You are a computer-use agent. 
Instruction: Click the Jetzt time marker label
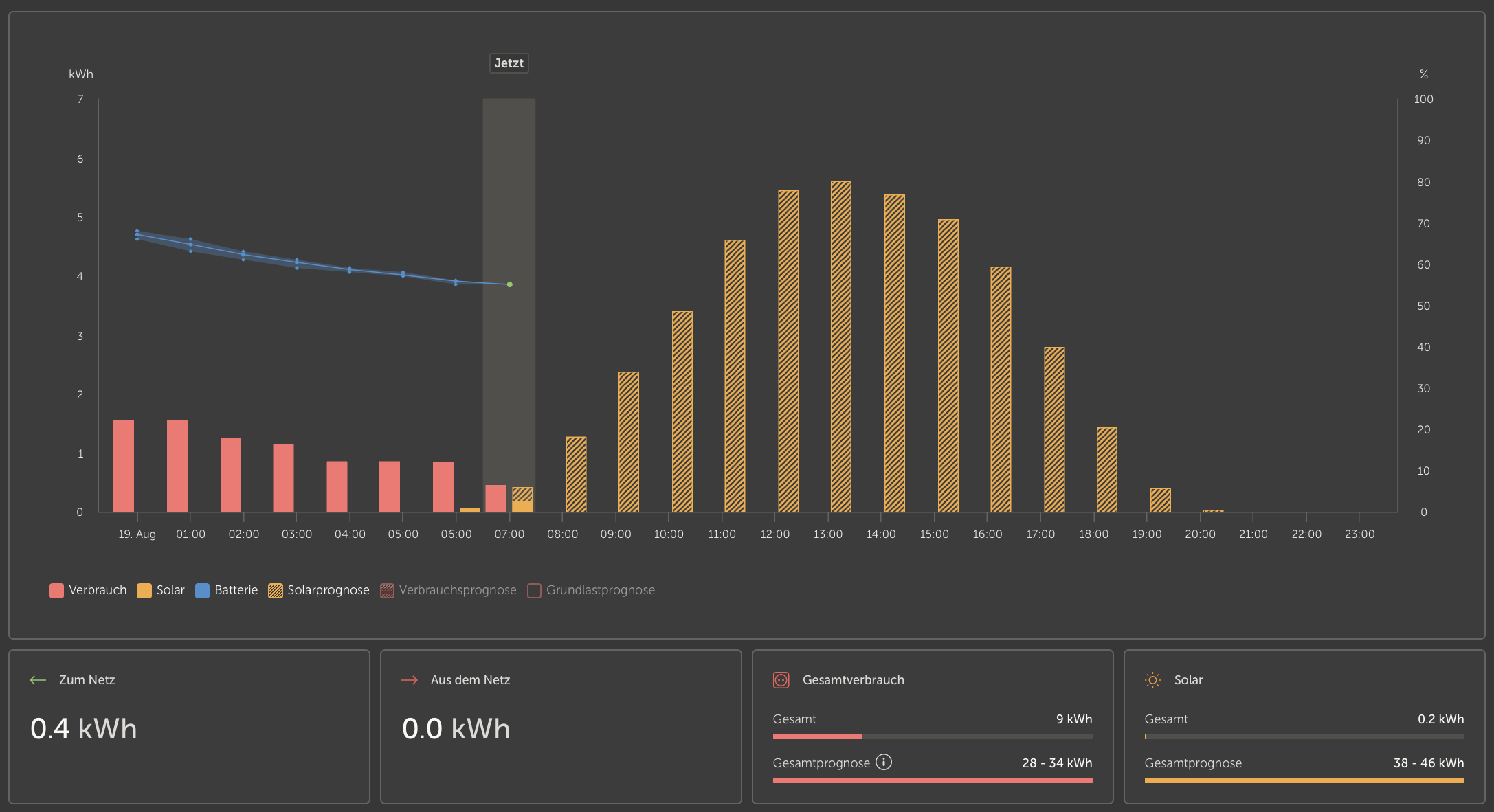point(509,63)
